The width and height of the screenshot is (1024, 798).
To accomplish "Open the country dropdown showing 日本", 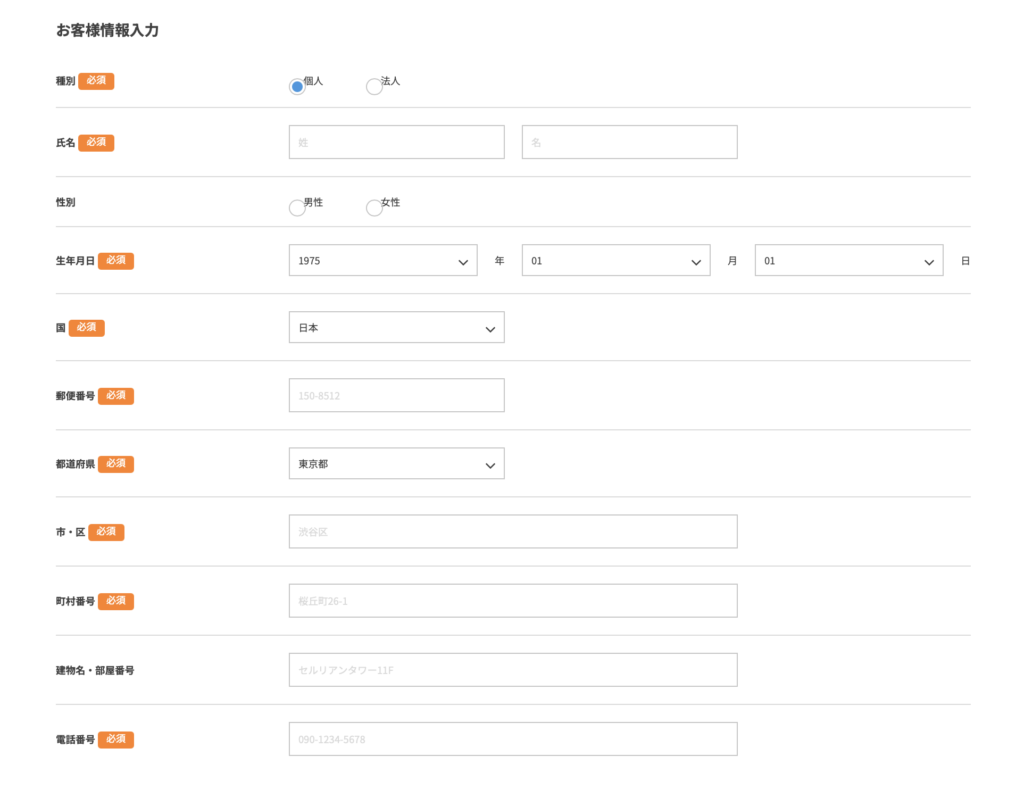I will pyautogui.click(x=396, y=328).
